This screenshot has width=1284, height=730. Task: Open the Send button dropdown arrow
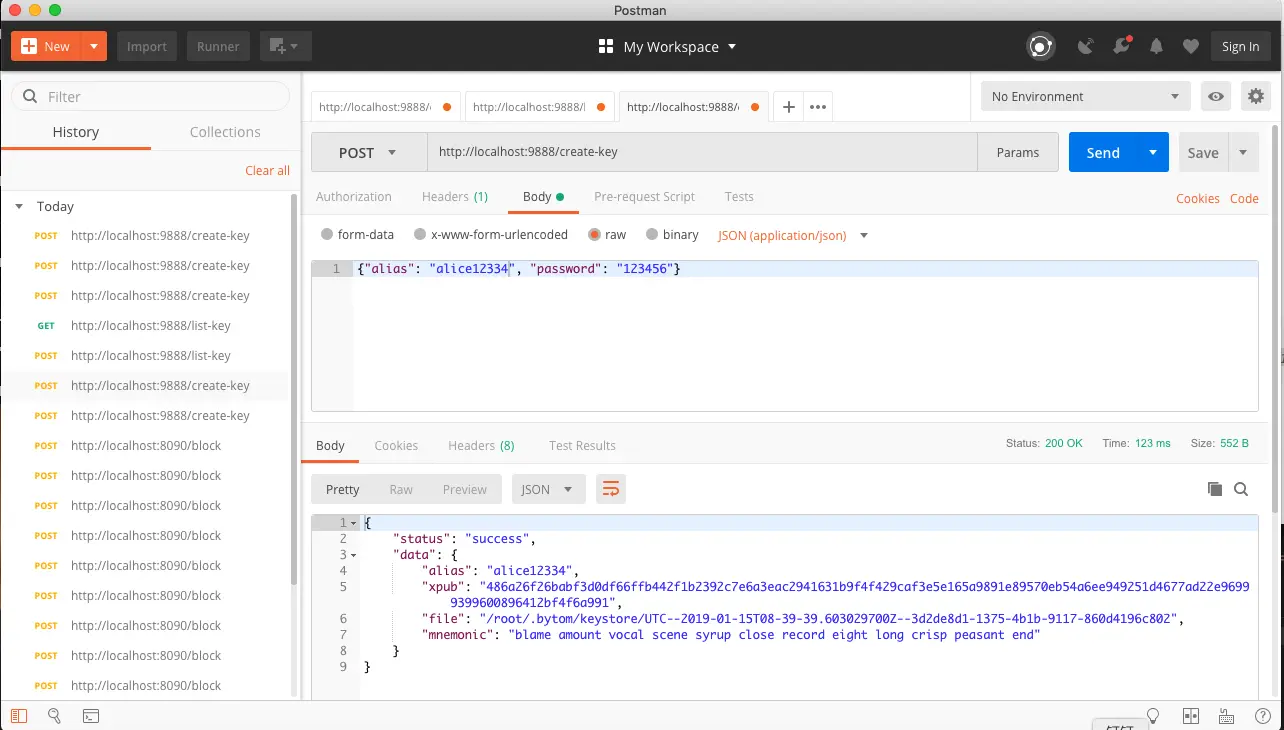1153,153
